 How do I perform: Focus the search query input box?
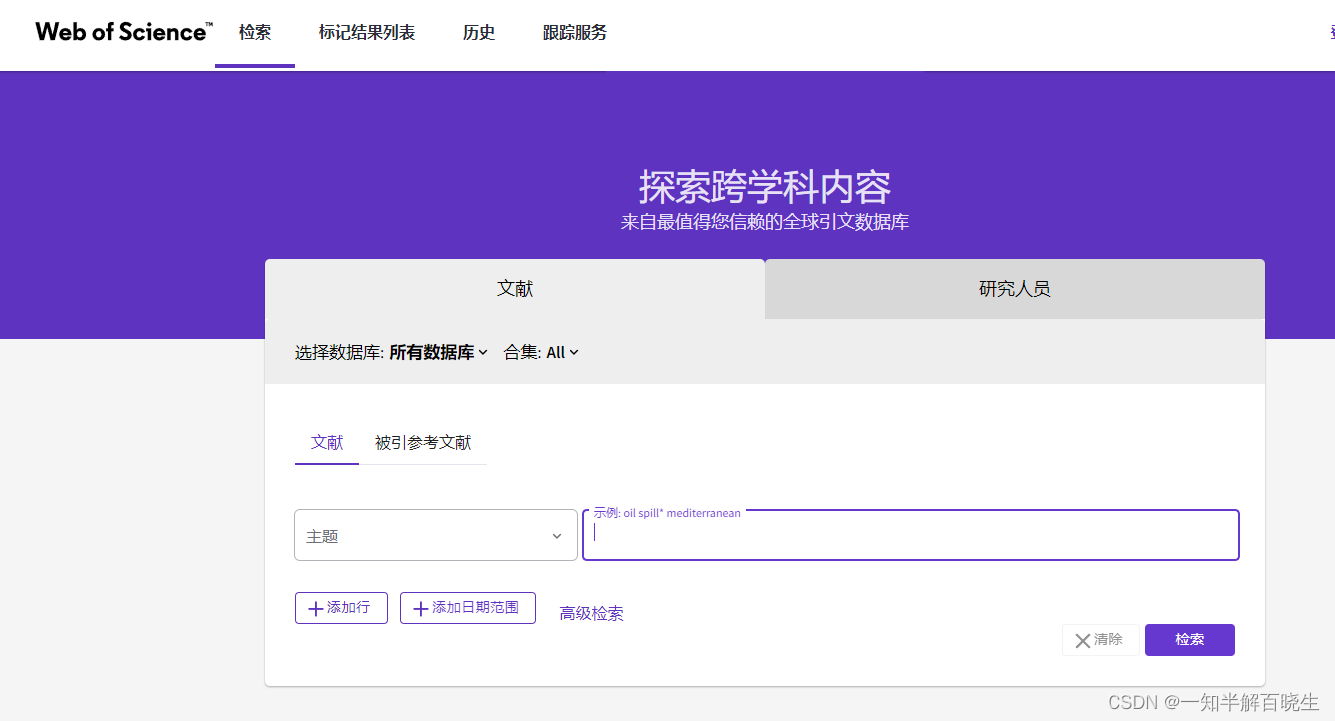911,535
